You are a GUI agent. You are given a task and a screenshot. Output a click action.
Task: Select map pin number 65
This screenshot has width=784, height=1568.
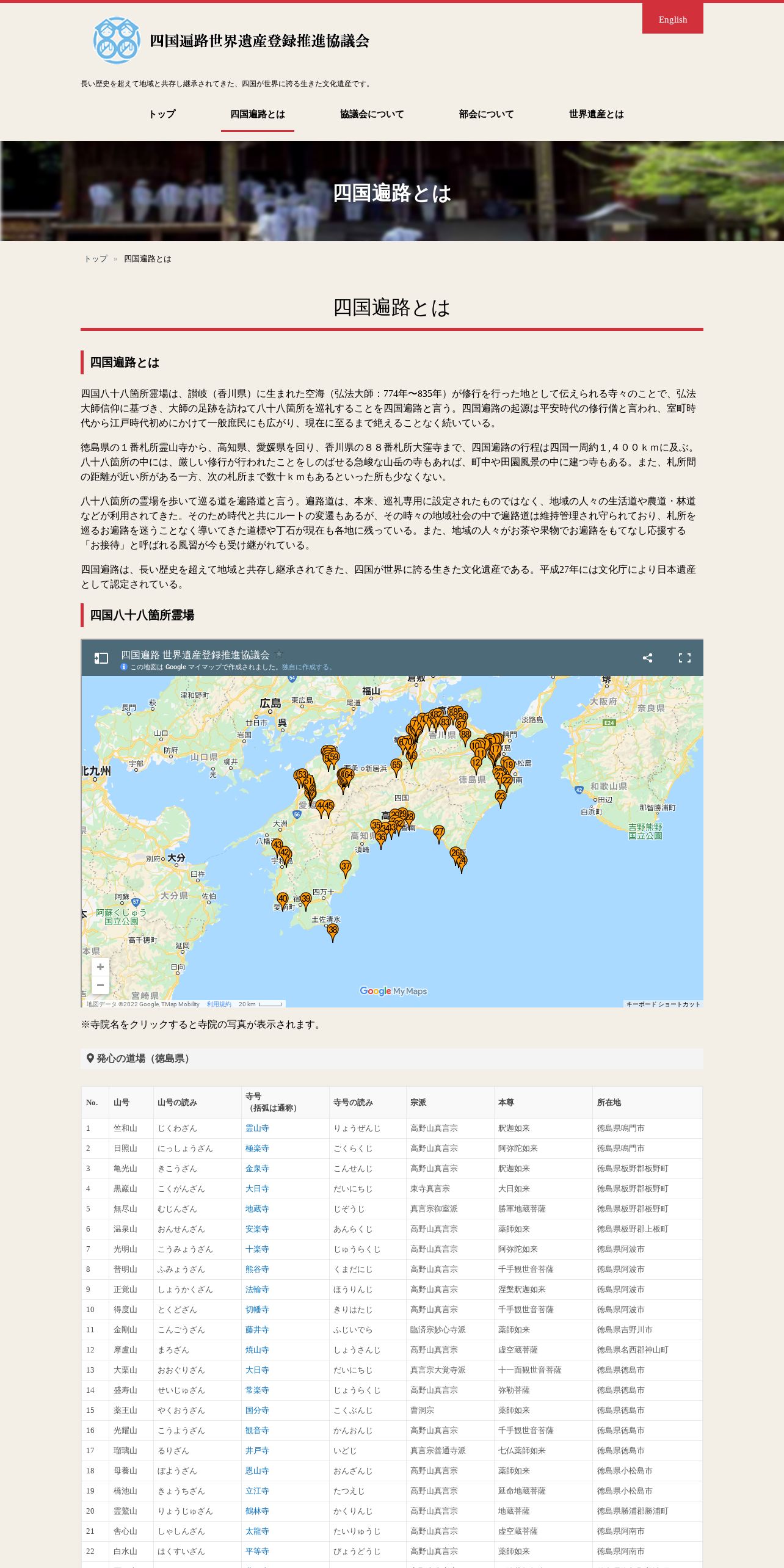point(396,766)
